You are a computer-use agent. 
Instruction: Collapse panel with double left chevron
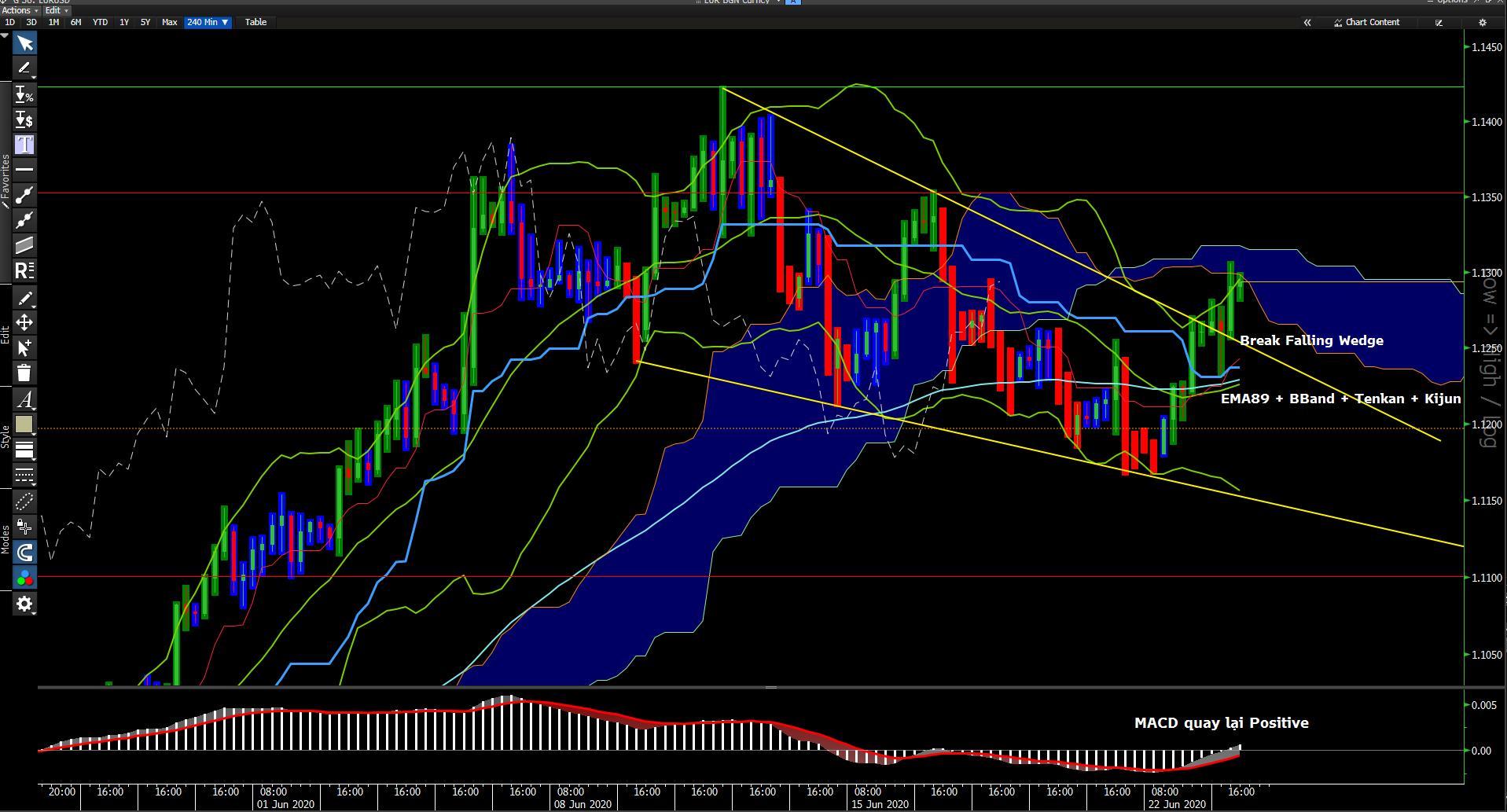coord(1307,22)
